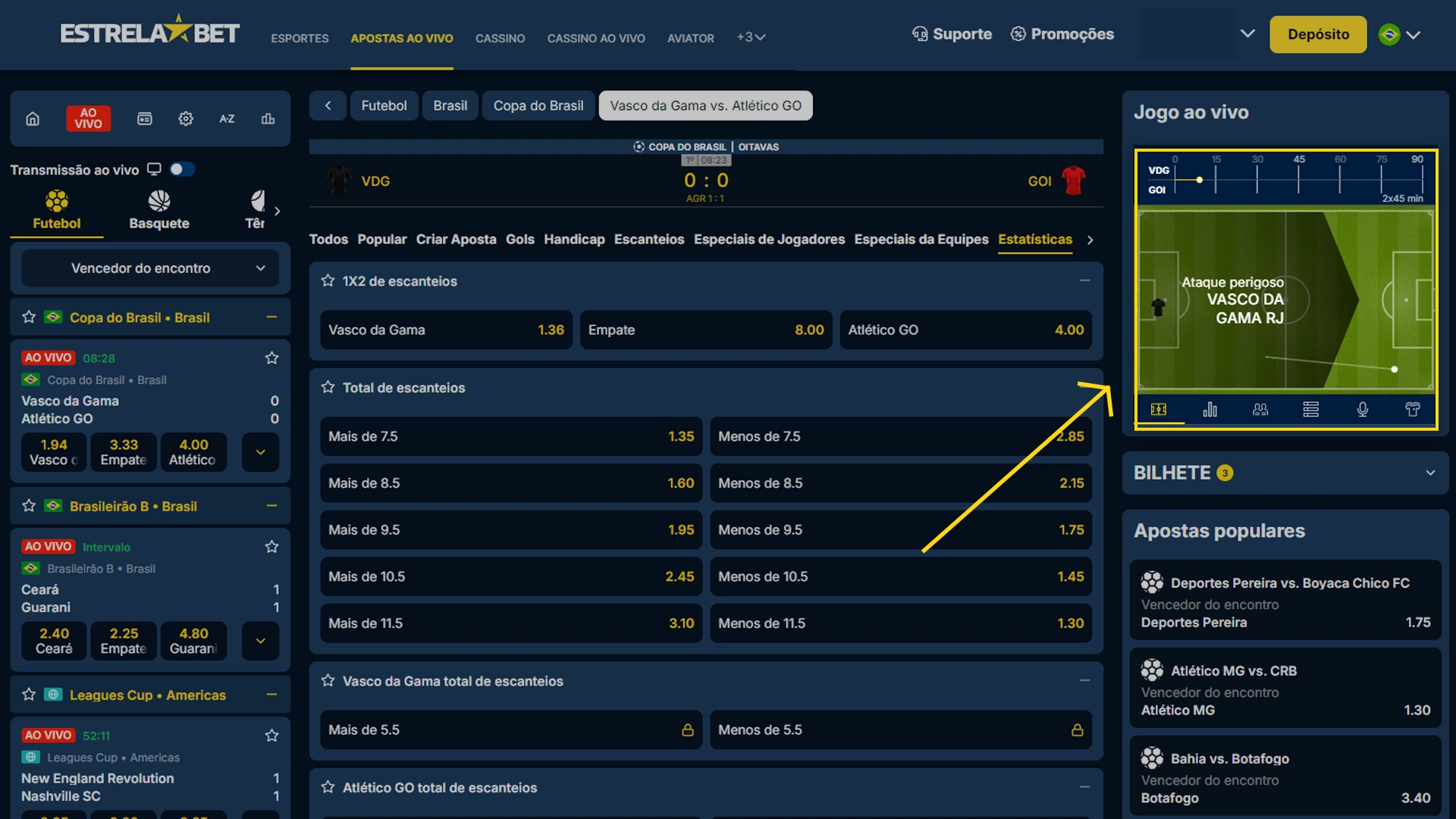Go back using the left arrow breadcrumb button
This screenshot has height=819, width=1456.
[x=328, y=105]
